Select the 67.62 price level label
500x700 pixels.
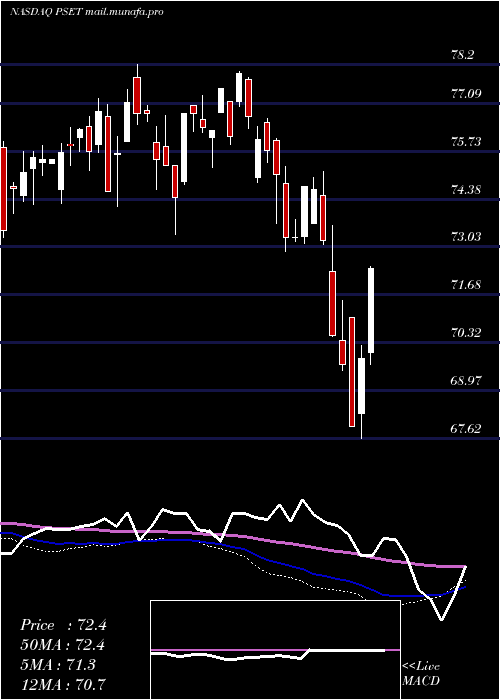467,429
